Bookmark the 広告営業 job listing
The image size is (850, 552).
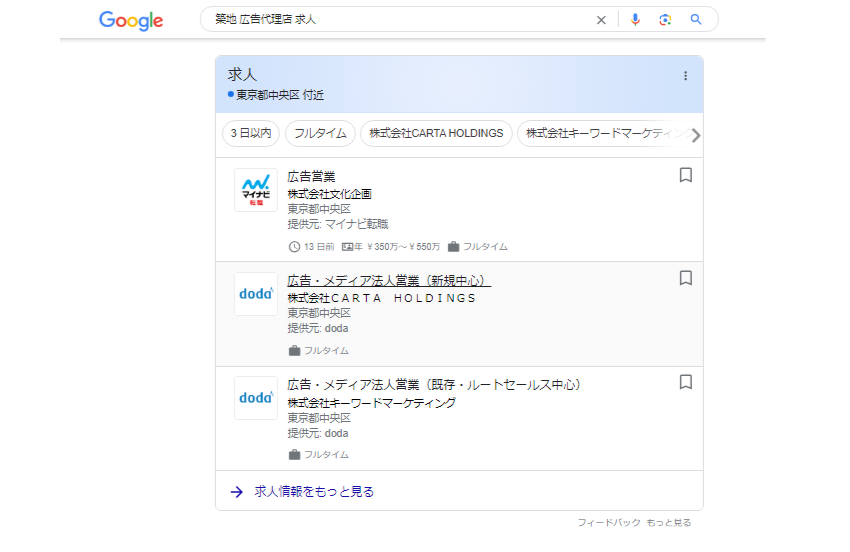coord(686,175)
